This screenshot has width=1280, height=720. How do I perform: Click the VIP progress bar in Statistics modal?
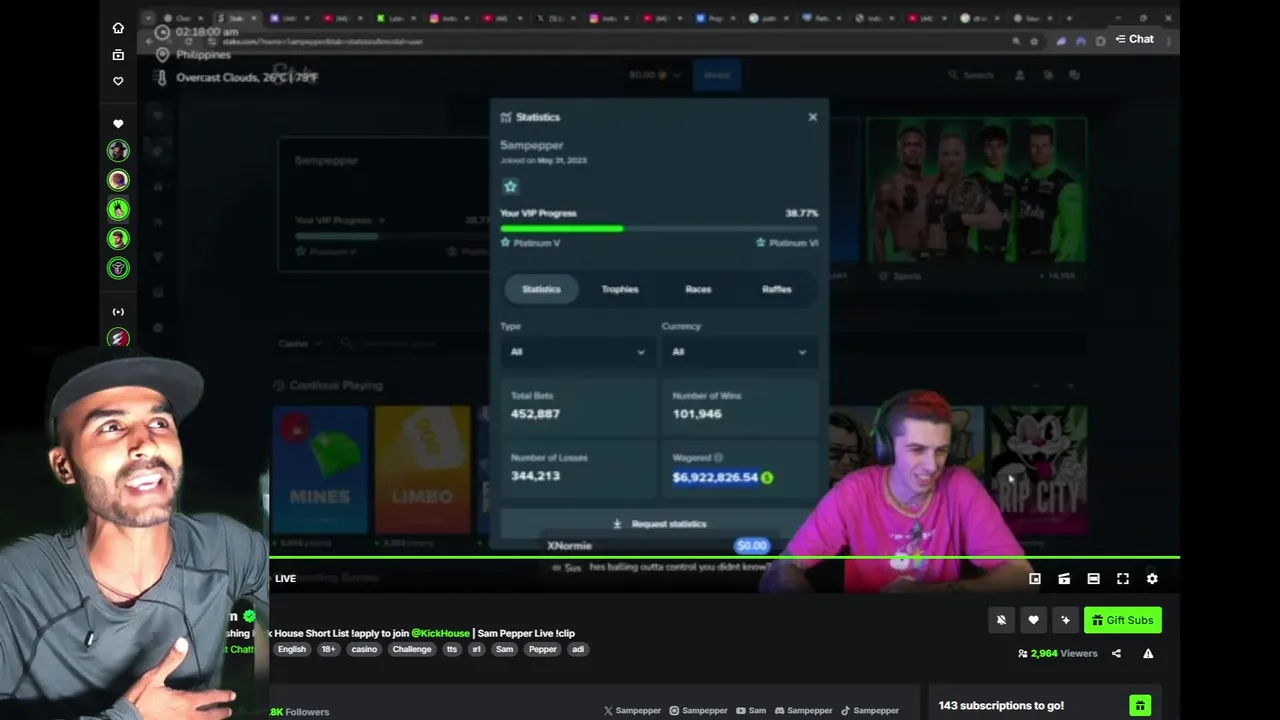659,229
